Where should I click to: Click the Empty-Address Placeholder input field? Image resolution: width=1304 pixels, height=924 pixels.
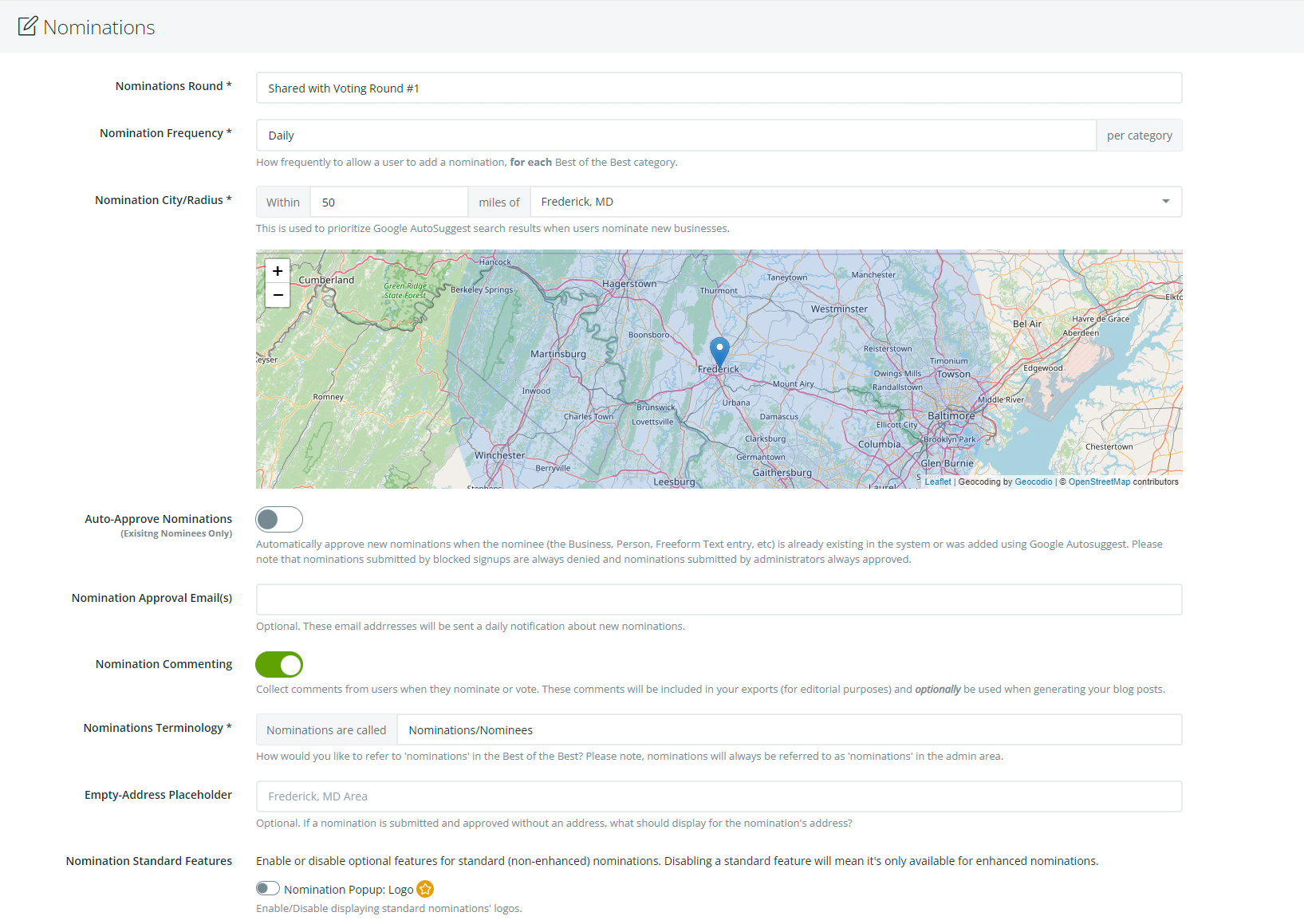tap(718, 796)
